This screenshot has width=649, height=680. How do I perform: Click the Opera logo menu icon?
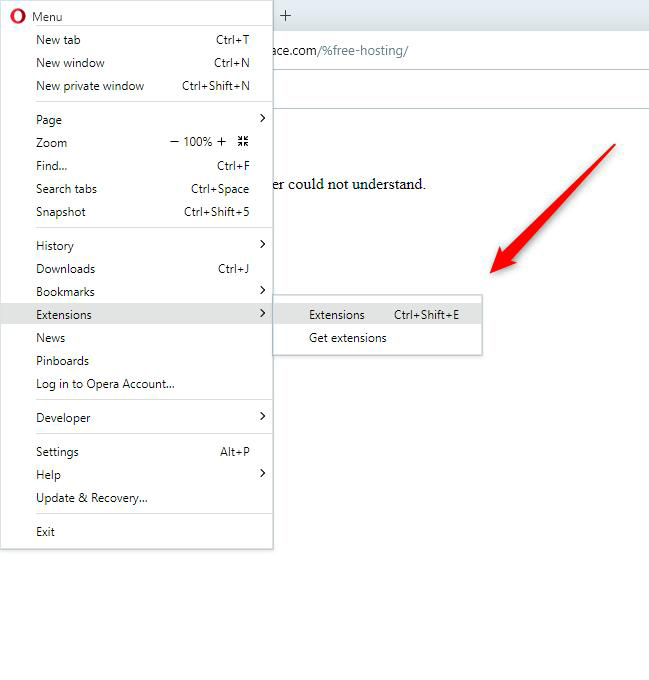[x=18, y=16]
